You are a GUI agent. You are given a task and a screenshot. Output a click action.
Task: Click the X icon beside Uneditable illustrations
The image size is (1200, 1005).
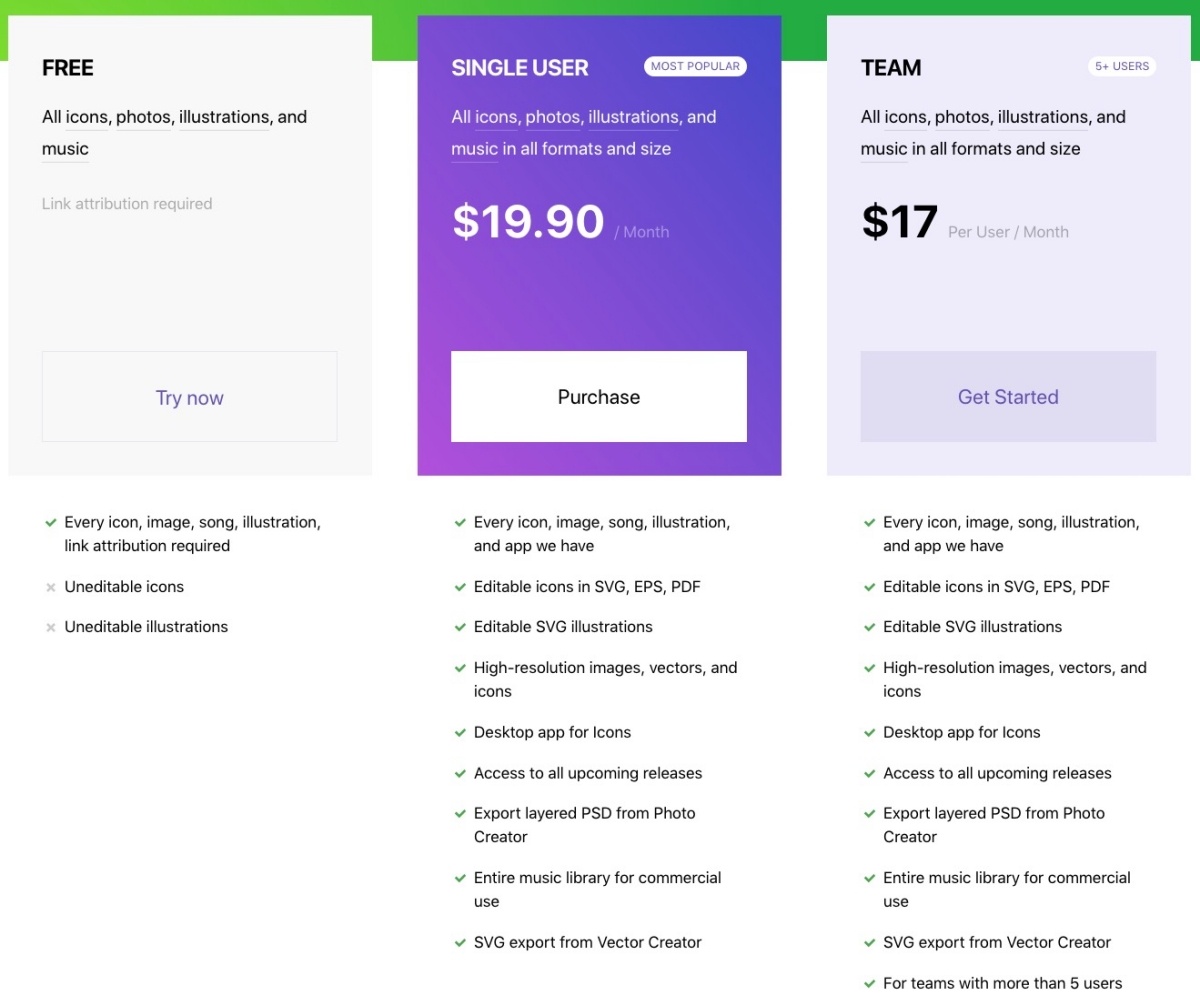coord(50,628)
